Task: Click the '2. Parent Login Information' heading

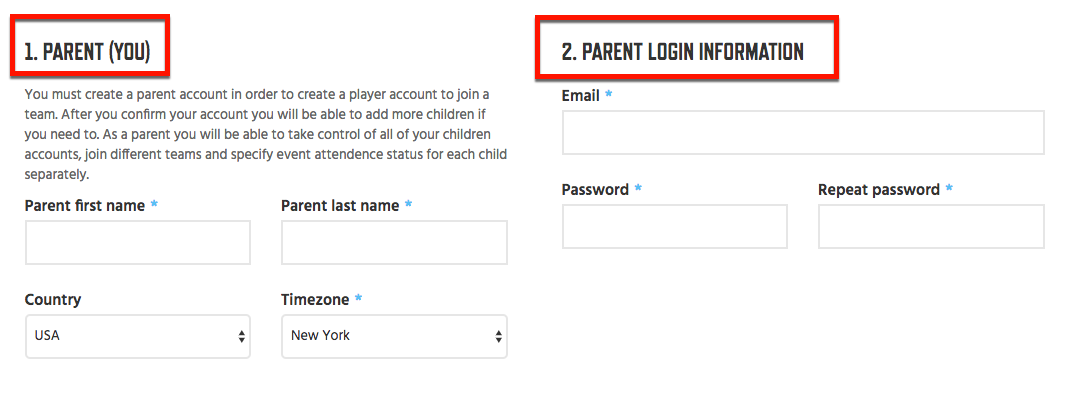Action: [683, 52]
